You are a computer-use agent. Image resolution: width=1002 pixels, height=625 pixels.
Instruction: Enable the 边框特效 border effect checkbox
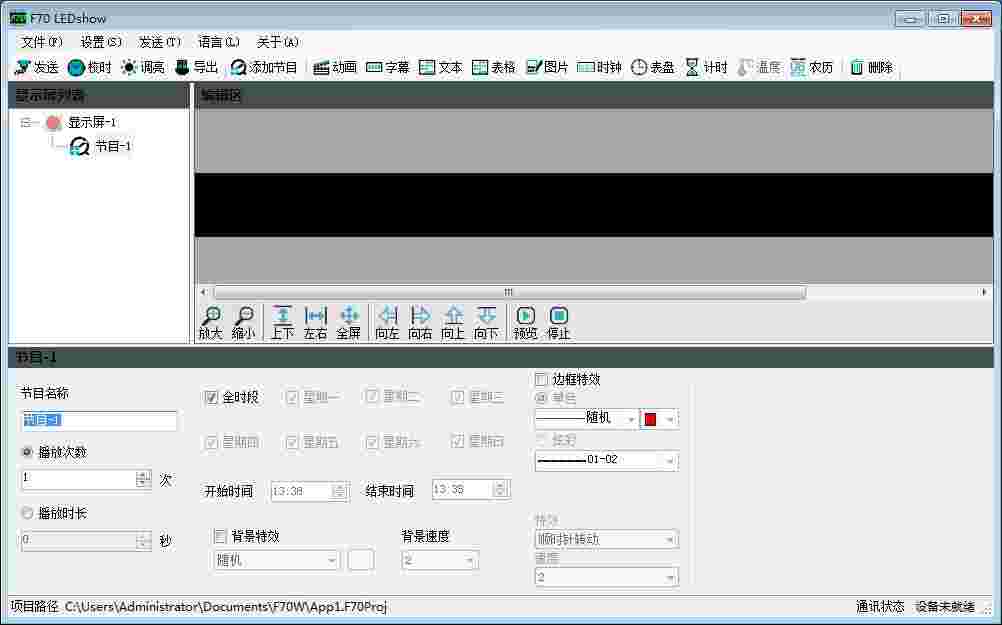pos(540,379)
